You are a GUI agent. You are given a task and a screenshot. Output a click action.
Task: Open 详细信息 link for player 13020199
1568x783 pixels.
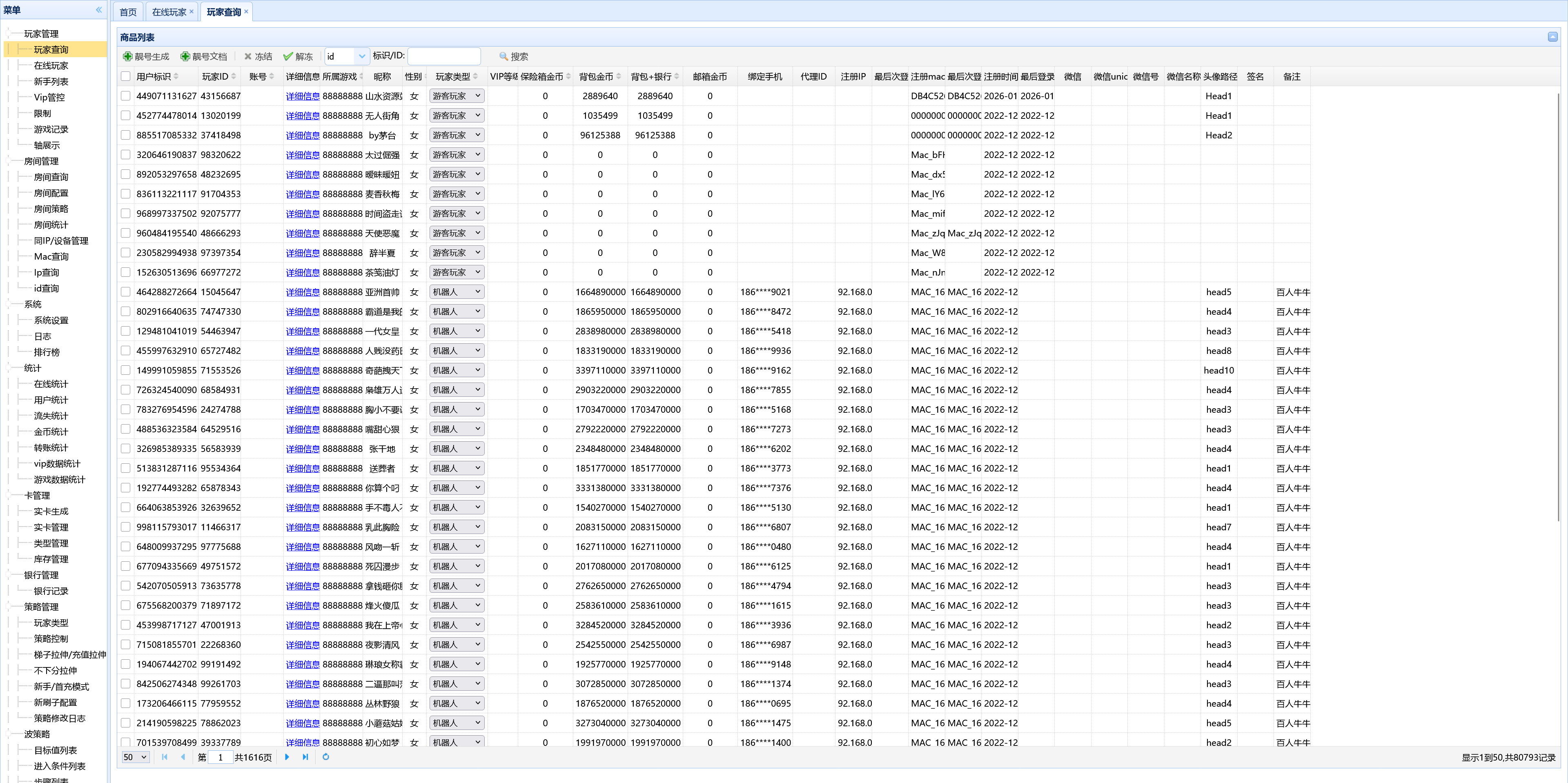(303, 116)
